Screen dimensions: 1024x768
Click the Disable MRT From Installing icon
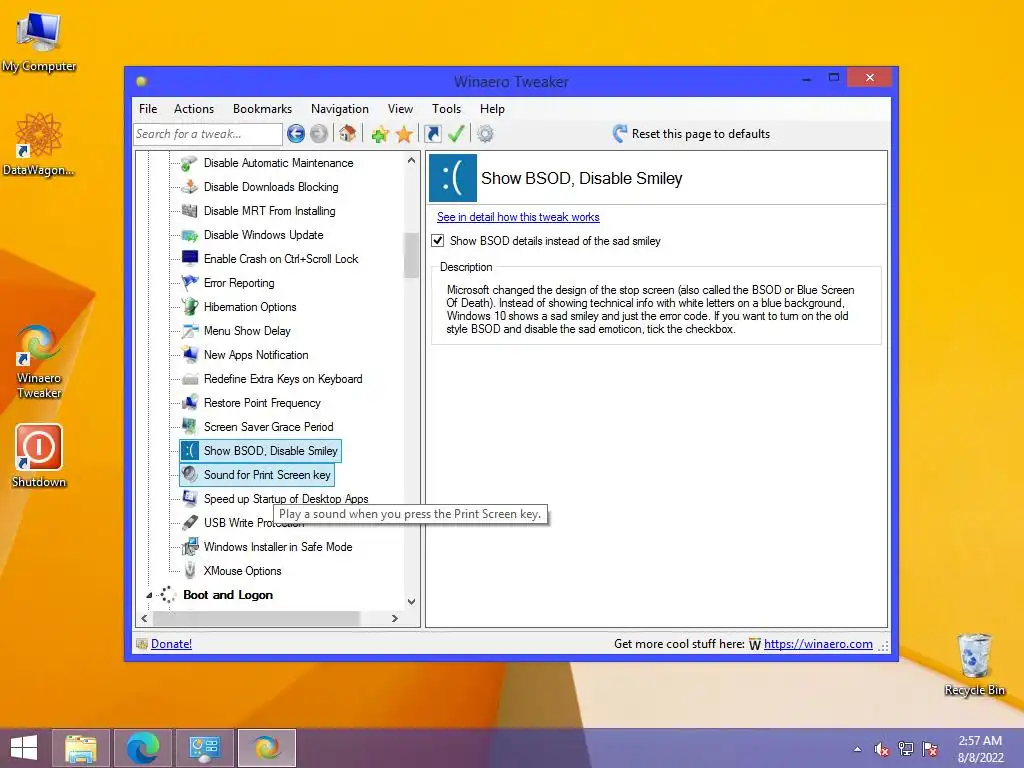pos(189,211)
